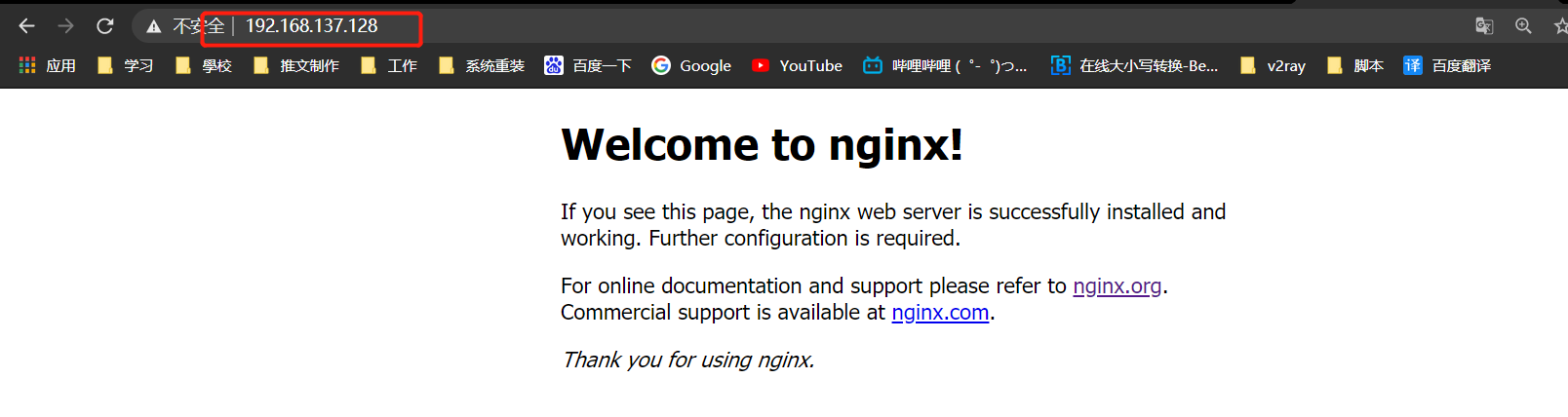This screenshot has width=1568, height=417.
Task: Bookmark this page with the star icon
Action: point(1560,26)
